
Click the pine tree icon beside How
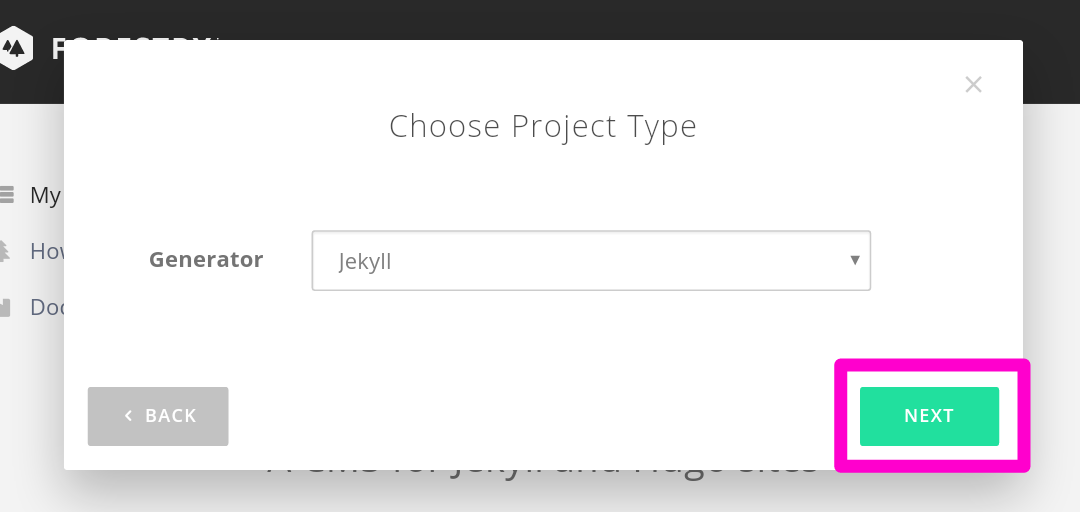[4, 251]
